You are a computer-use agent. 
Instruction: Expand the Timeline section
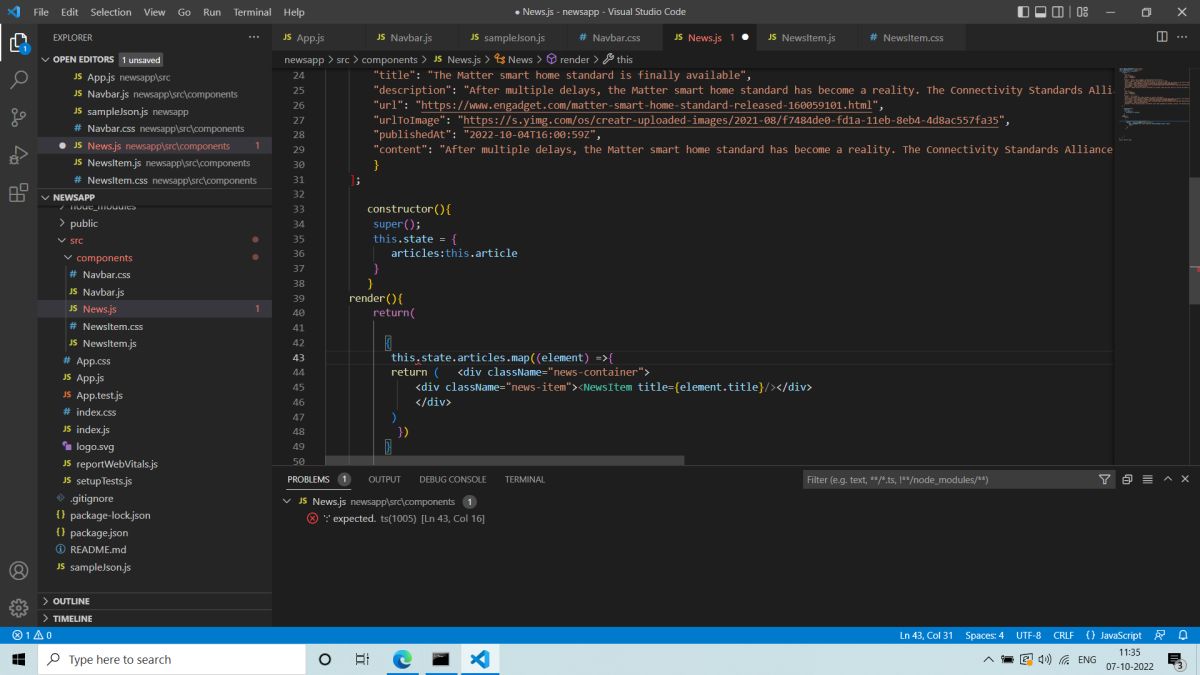point(155,619)
